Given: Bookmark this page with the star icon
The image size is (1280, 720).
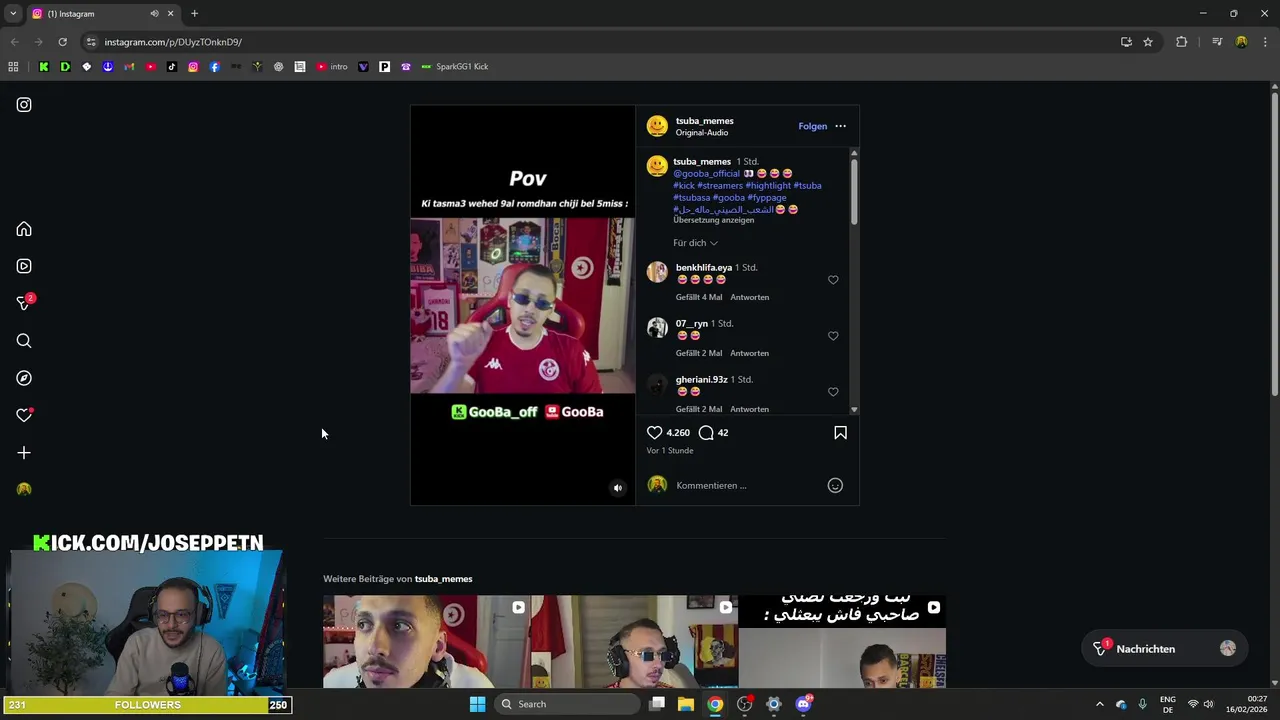Looking at the screenshot, I should click(1148, 42).
